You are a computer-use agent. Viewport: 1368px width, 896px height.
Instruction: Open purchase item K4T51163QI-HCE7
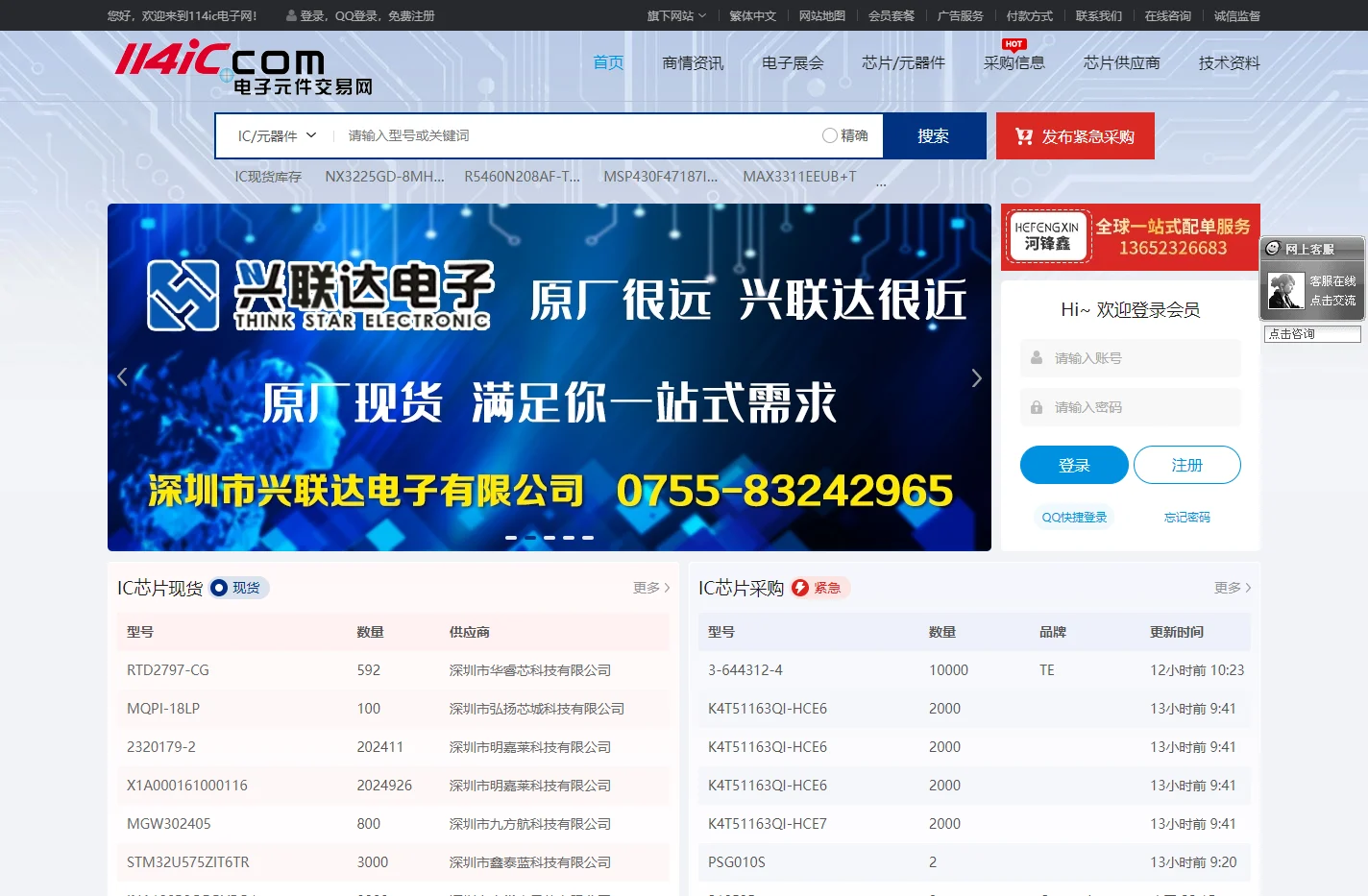[768, 824]
